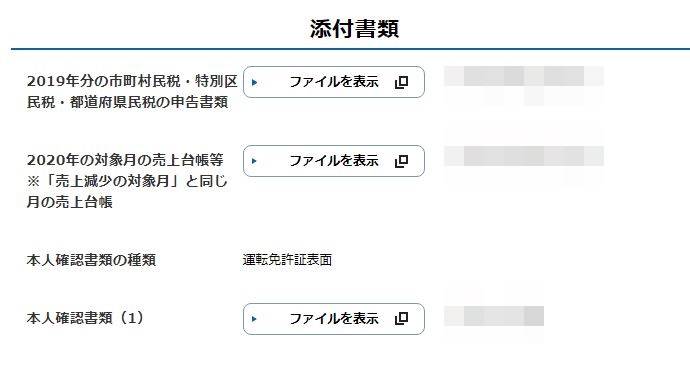Click the 添付書類 section heading
Screen dimensions: 690x375
tap(354, 29)
